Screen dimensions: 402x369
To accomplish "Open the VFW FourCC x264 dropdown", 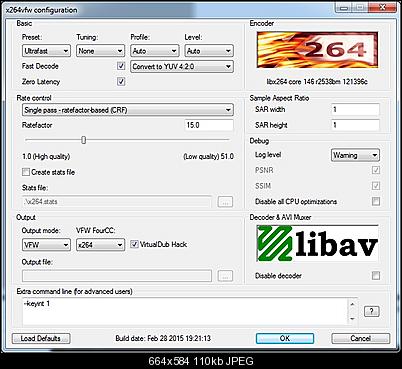I will tap(100, 245).
